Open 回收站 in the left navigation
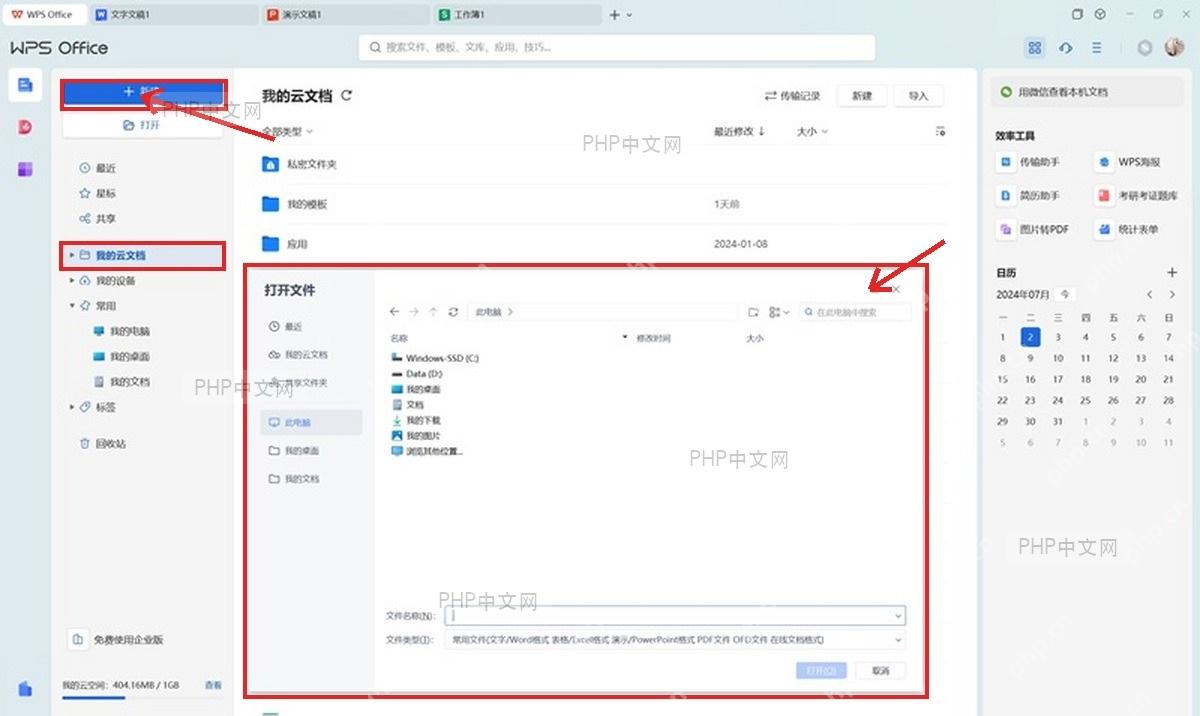 coord(102,443)
